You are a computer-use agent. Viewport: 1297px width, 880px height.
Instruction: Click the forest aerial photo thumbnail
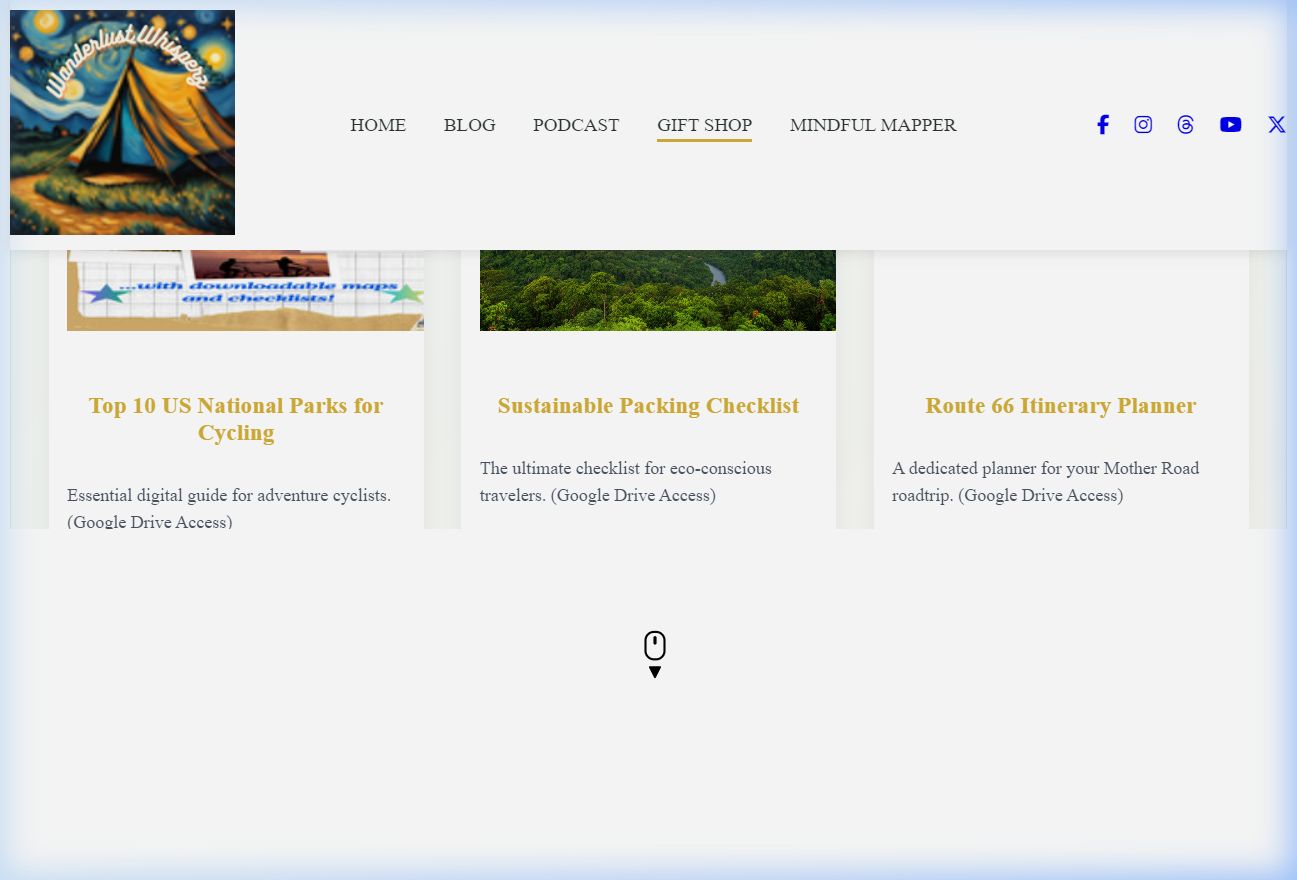pyautogui.click(x=657, y=290)
